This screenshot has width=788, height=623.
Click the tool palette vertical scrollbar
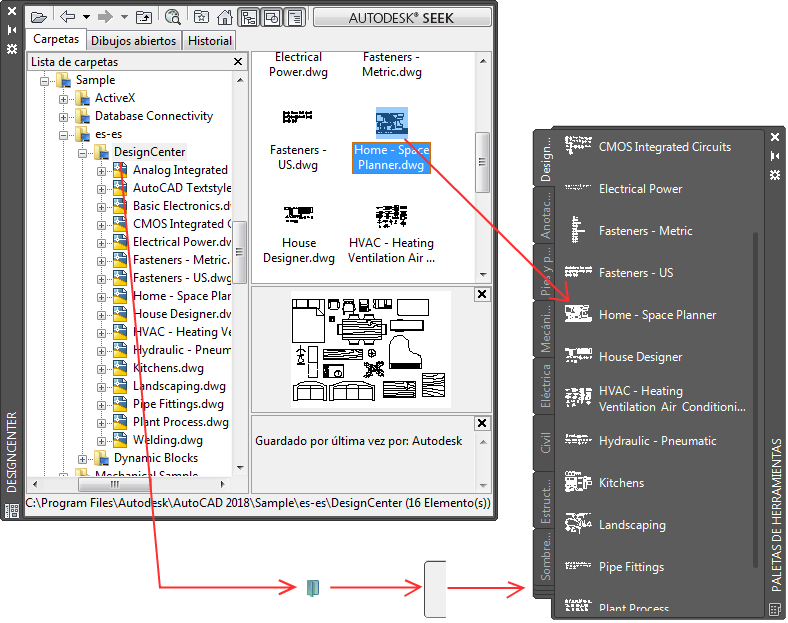[754, 400]
